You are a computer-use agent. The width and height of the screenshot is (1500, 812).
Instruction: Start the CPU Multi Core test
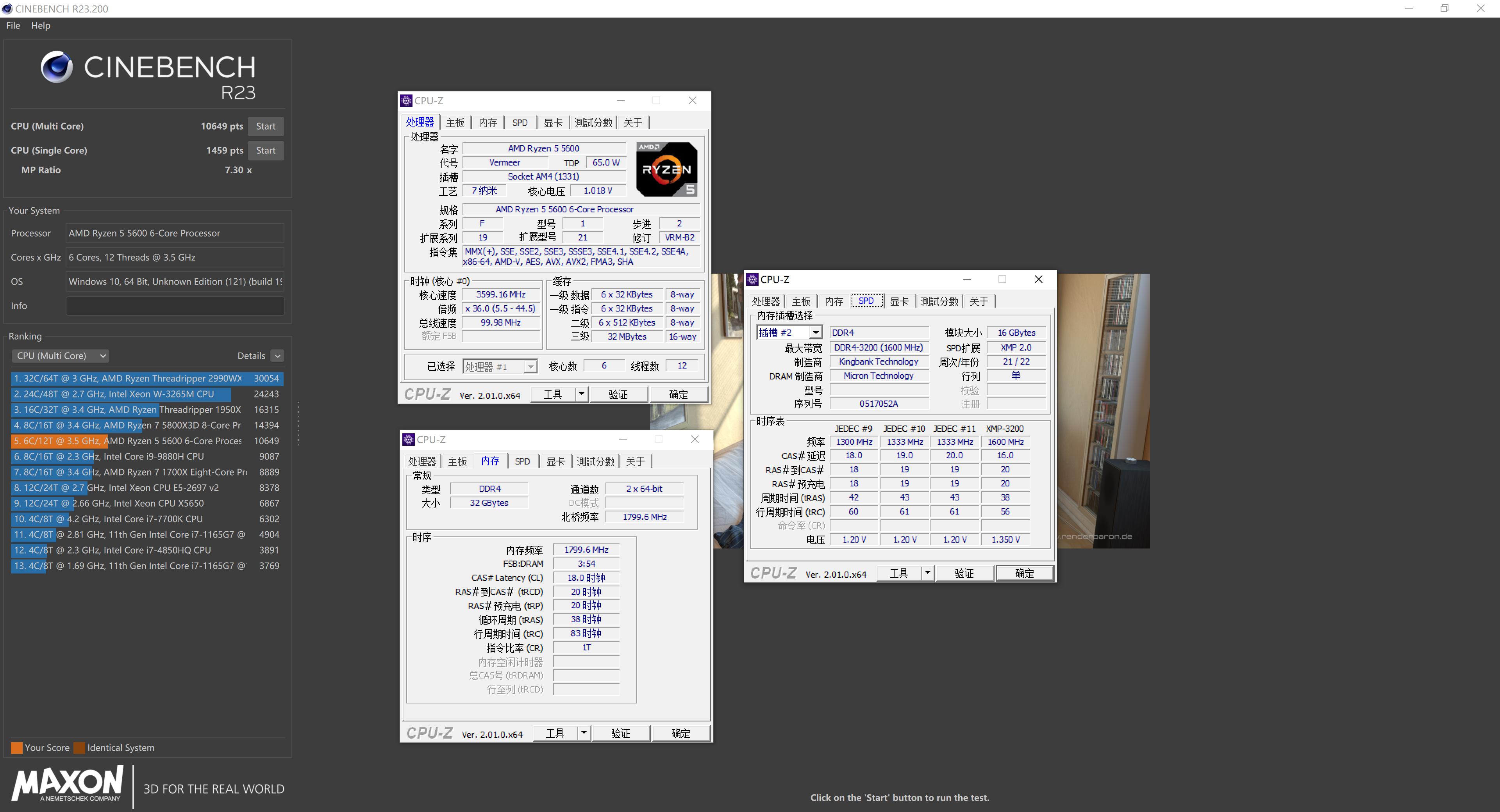click(x=266, y=126)
